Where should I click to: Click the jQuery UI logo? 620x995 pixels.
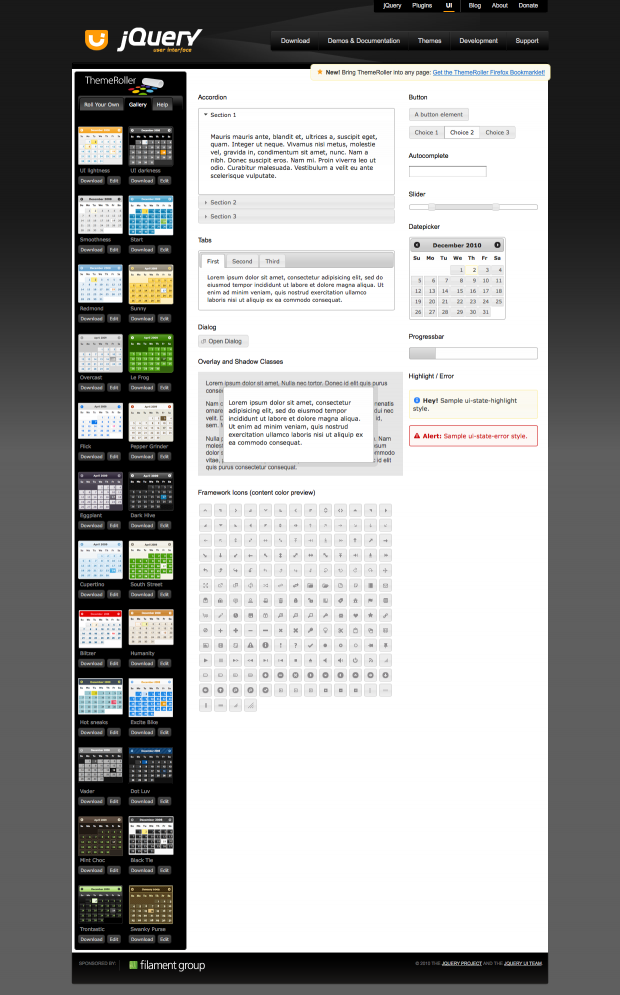pos(143,40)
